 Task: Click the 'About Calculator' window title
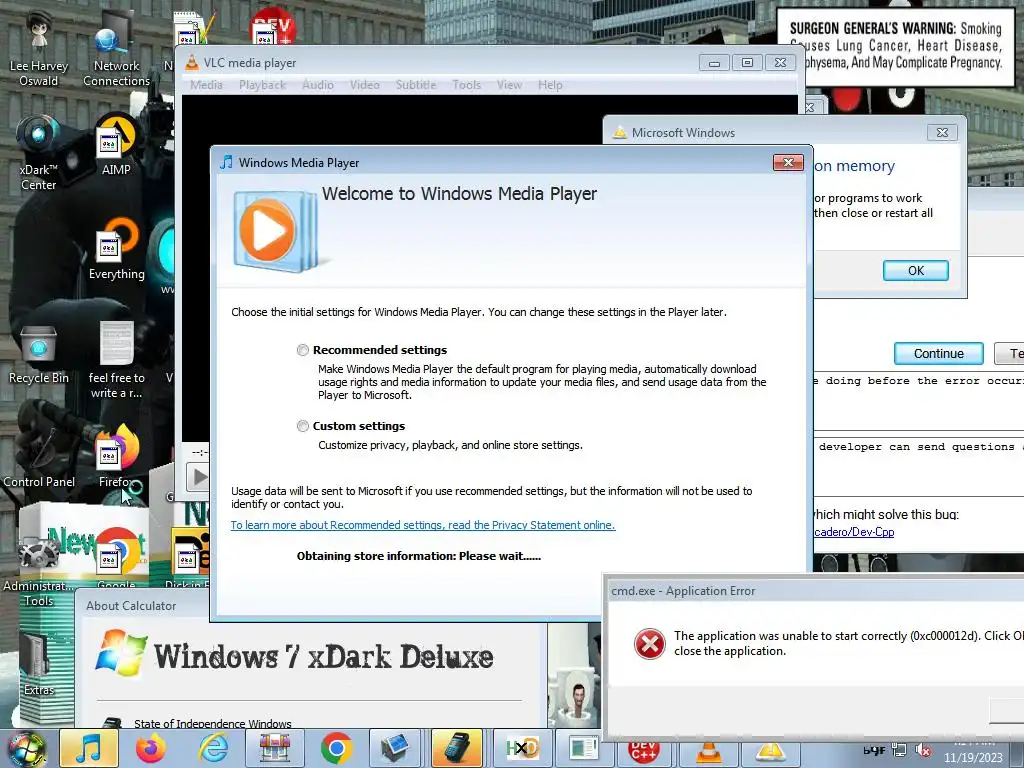pos(131,606)
